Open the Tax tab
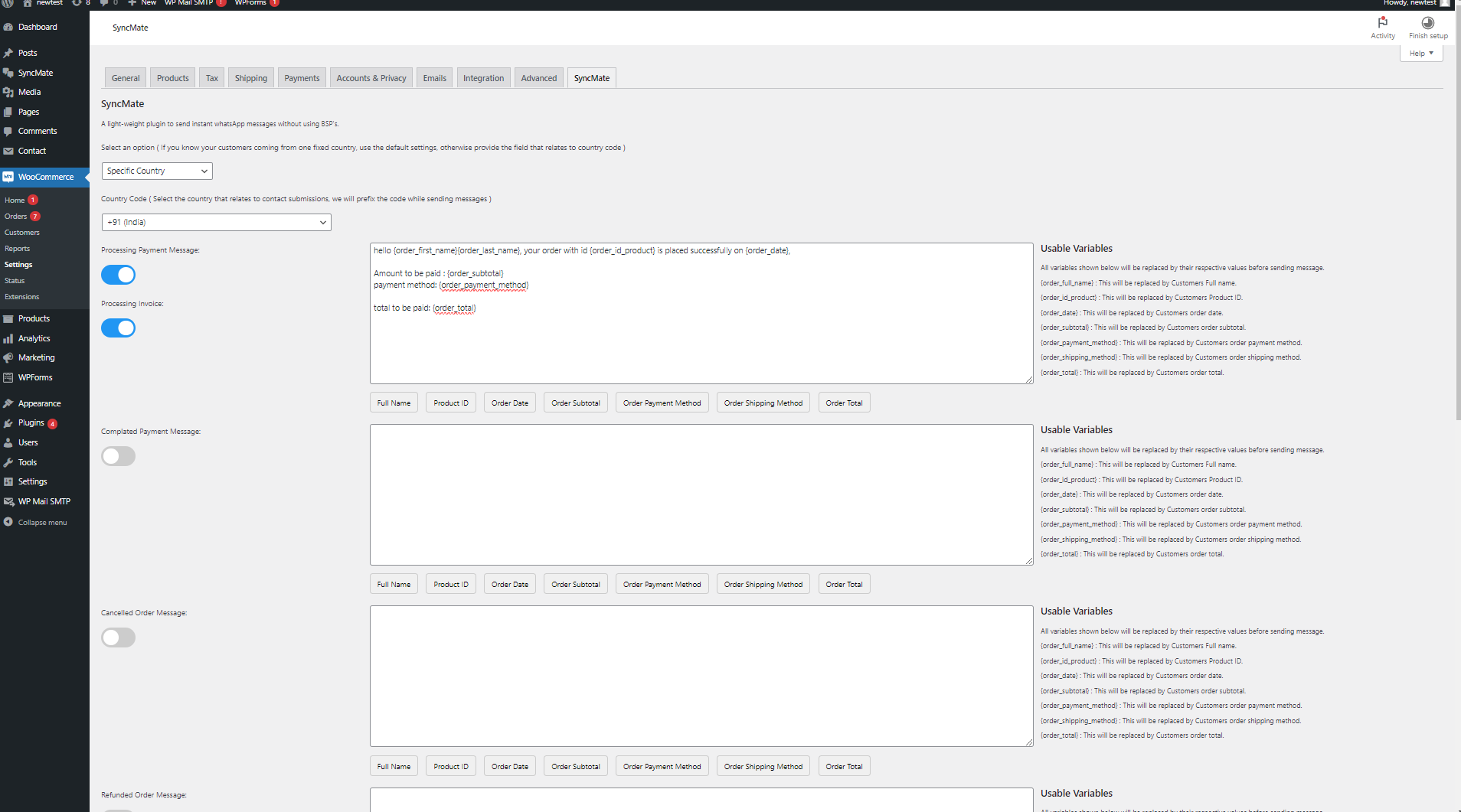 [212, 78]
